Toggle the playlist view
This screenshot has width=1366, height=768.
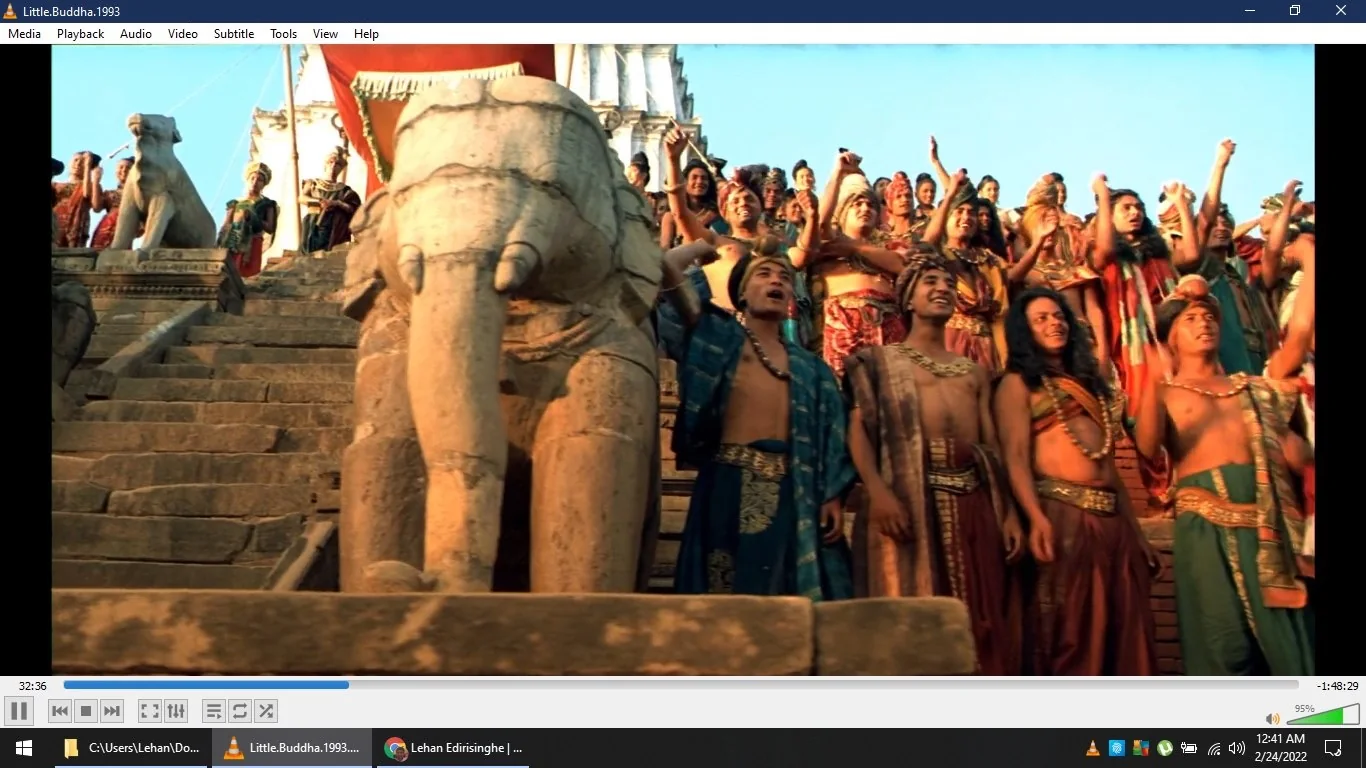tap(214, 711)
